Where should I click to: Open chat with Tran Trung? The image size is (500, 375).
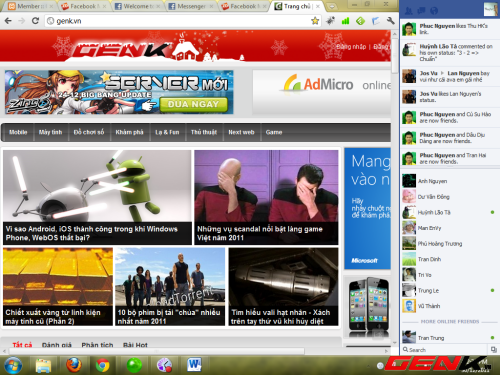[450, 337]
